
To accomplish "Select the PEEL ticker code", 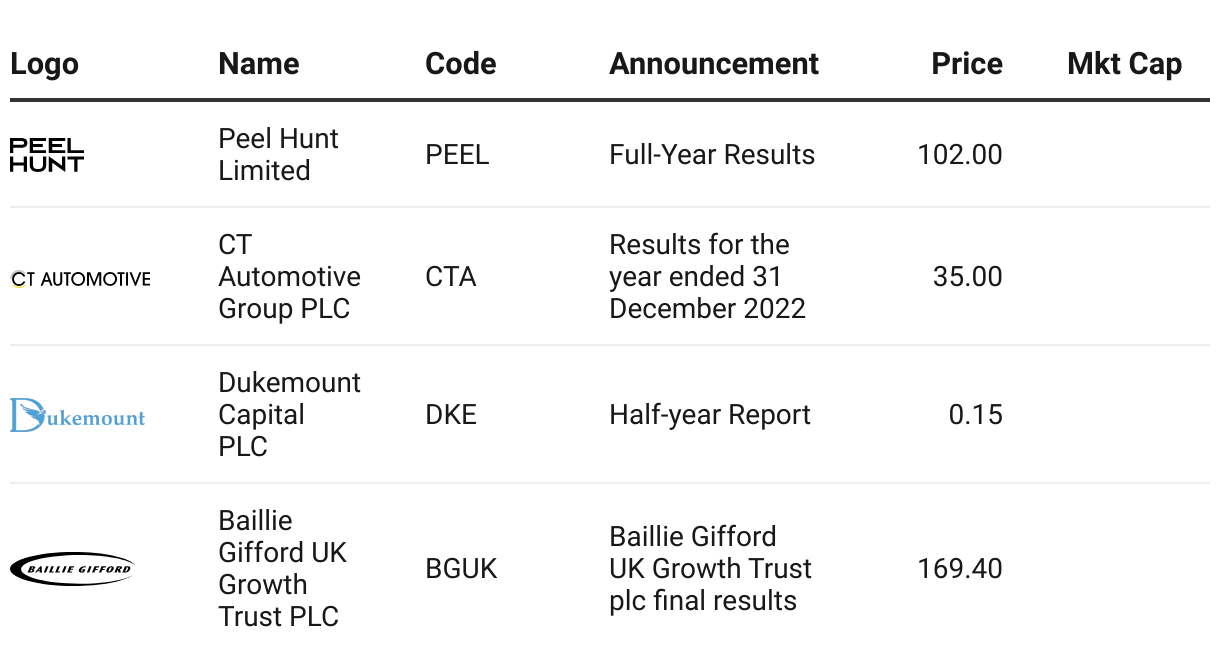I will 457,155.
